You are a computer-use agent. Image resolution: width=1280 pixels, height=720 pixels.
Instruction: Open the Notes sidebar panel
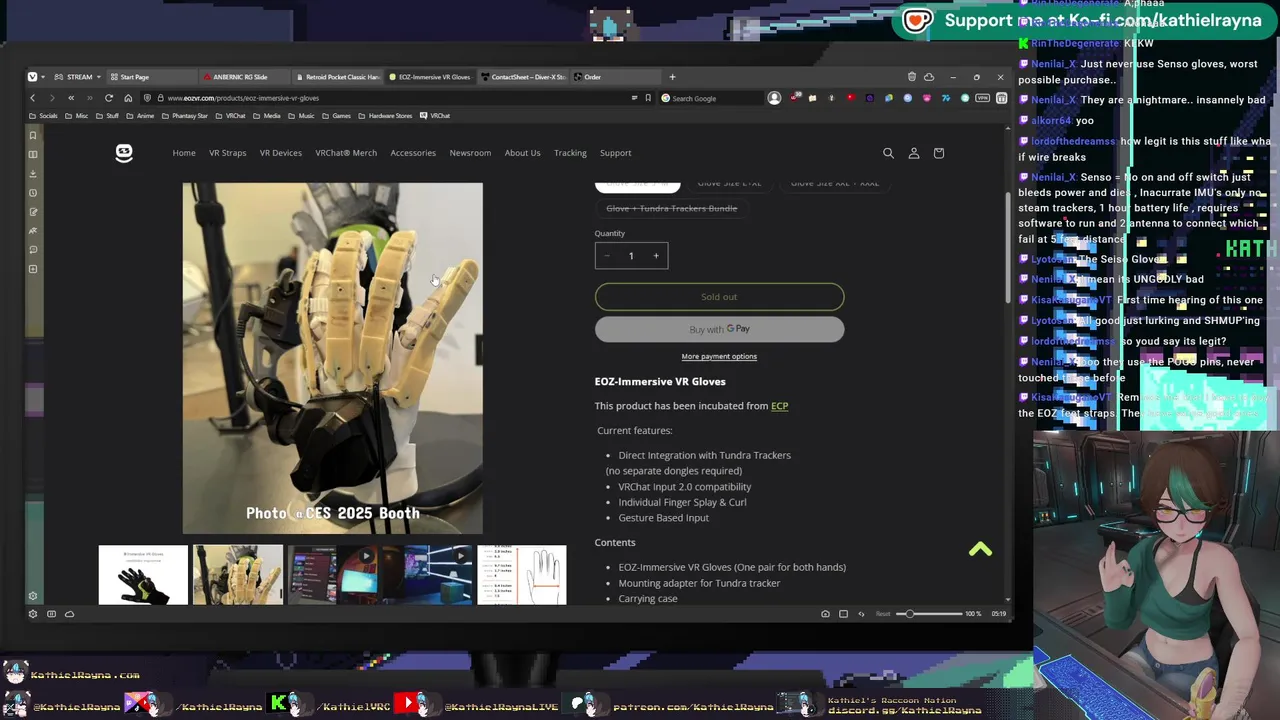coord(33,212)
